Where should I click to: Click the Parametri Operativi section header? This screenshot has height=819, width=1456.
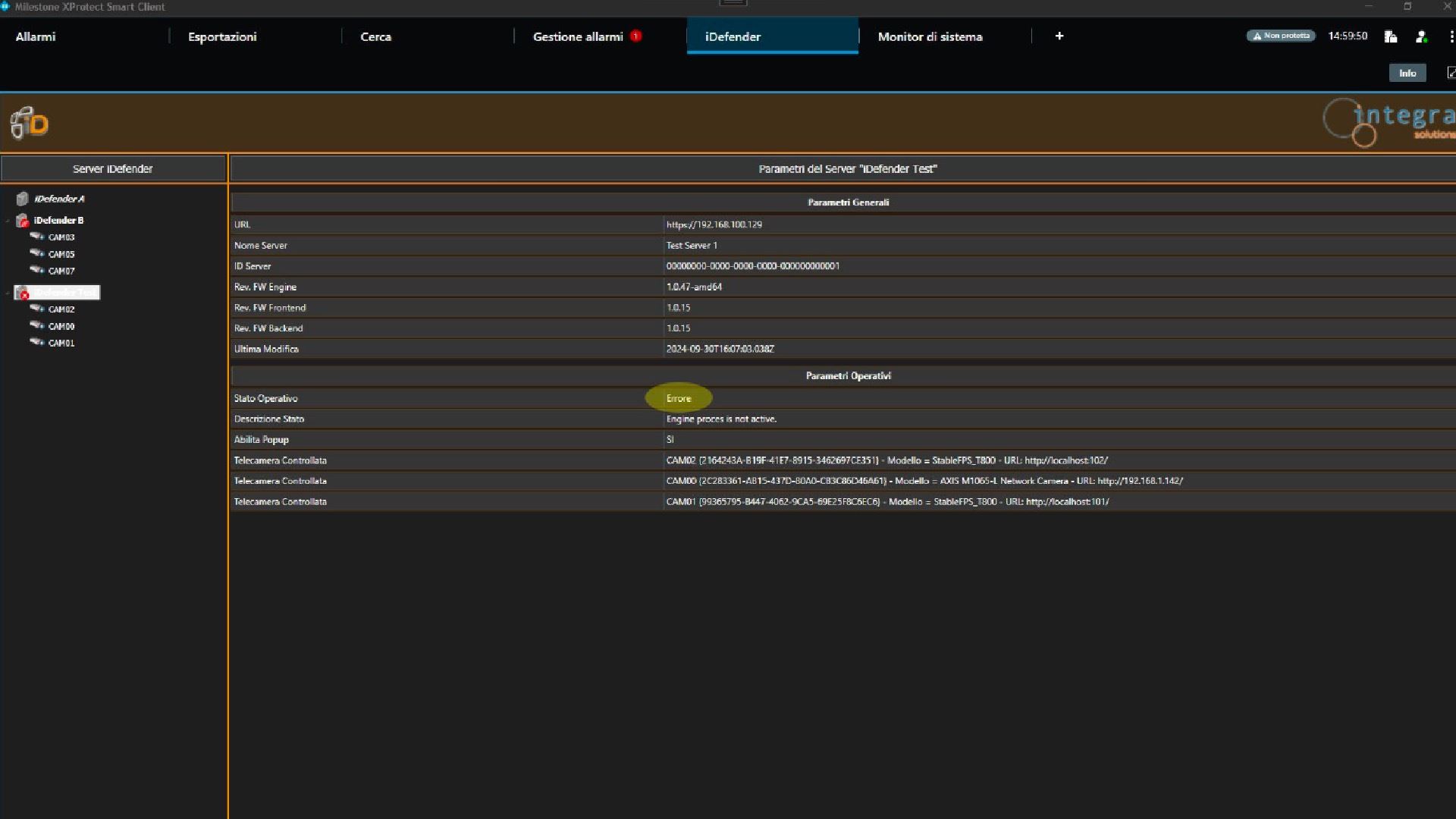848,376
